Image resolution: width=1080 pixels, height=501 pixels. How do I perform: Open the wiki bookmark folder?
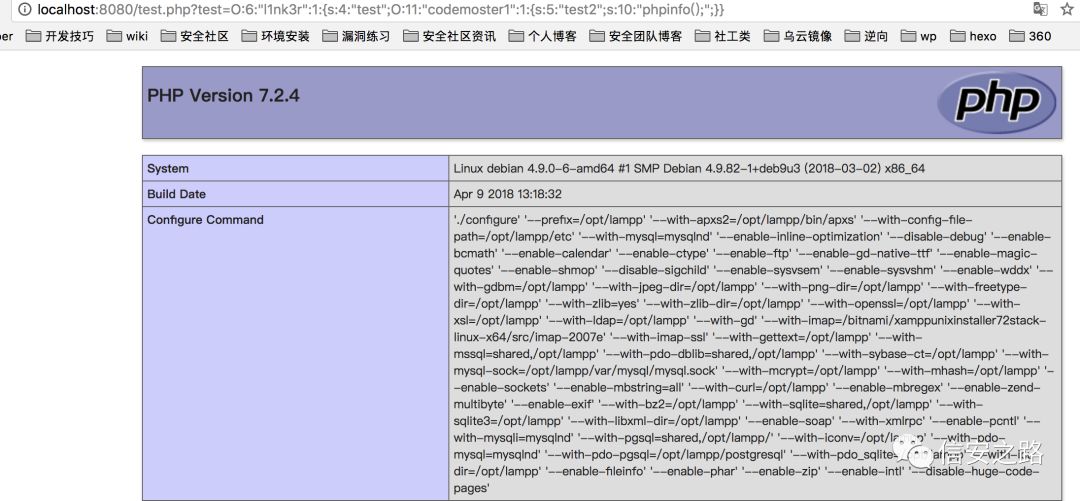[127, 36]
